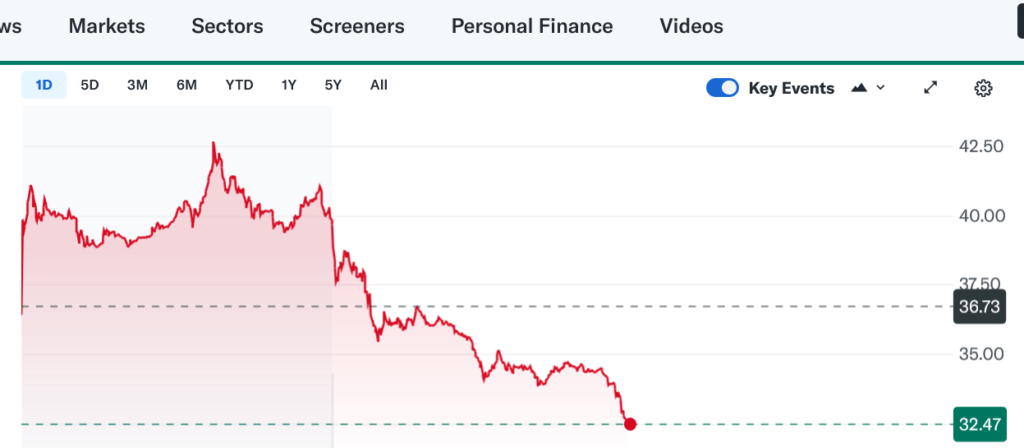Open the Screeners page

point(357,26)
